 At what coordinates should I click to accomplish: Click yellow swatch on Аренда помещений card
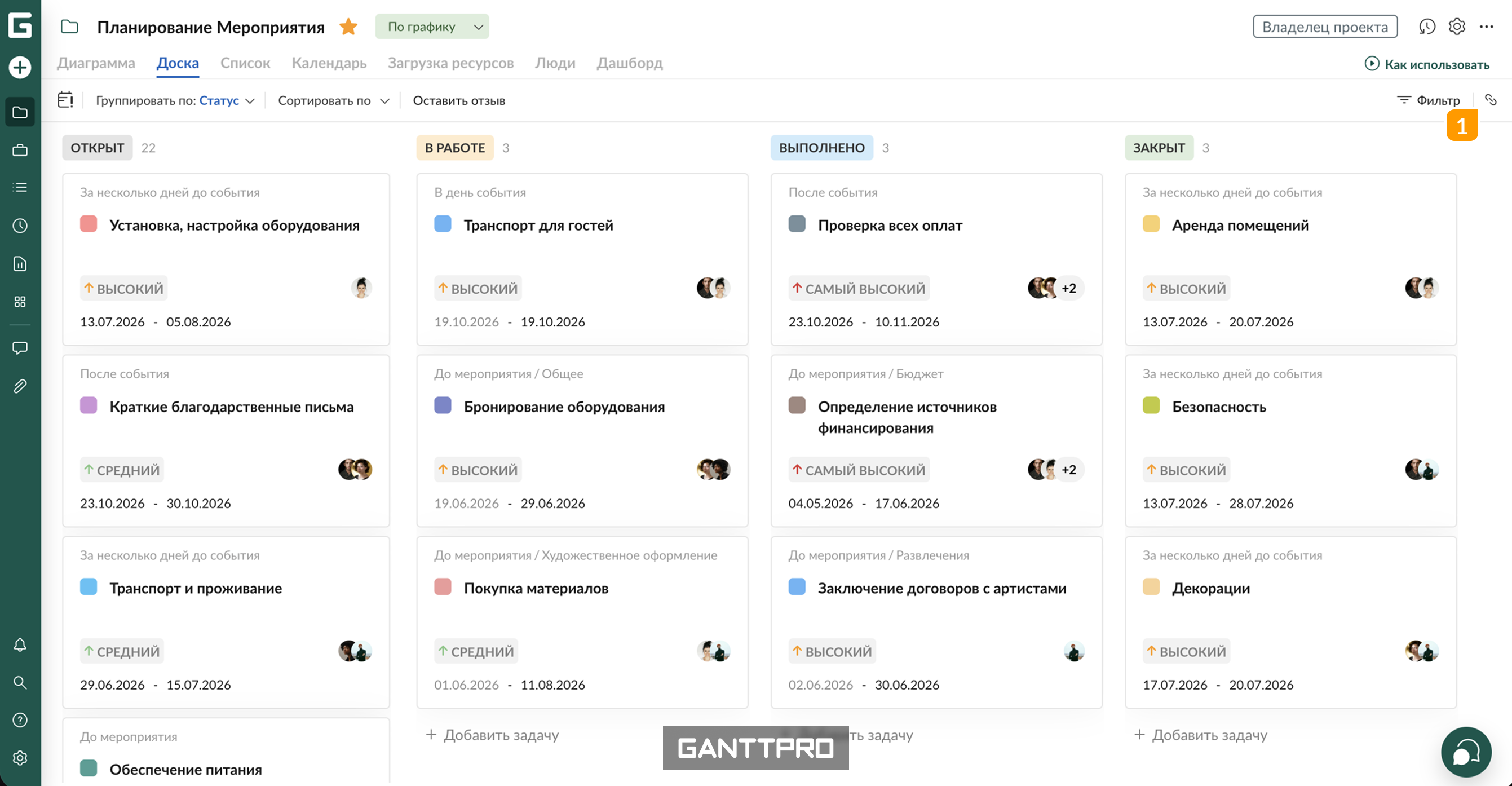pyautogui.click(x=1151, y=224)
